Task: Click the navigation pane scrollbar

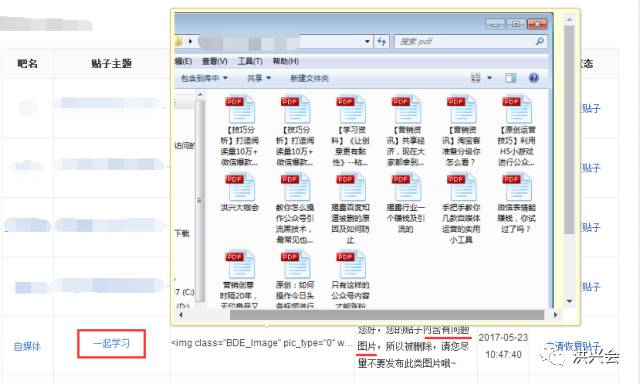Action: point(200,200)
